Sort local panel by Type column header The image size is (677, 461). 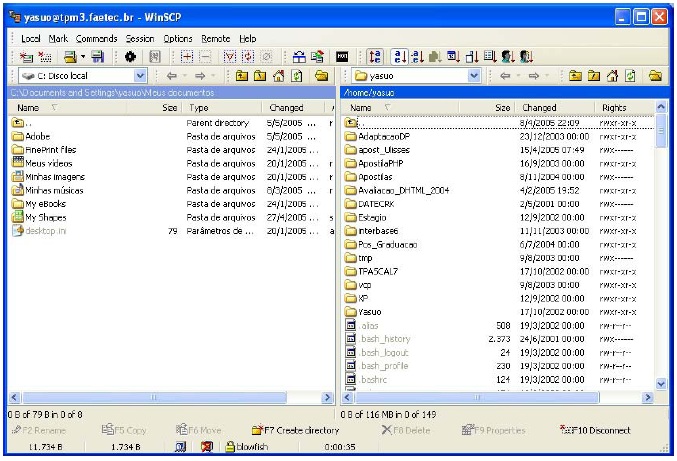(222, 108)
